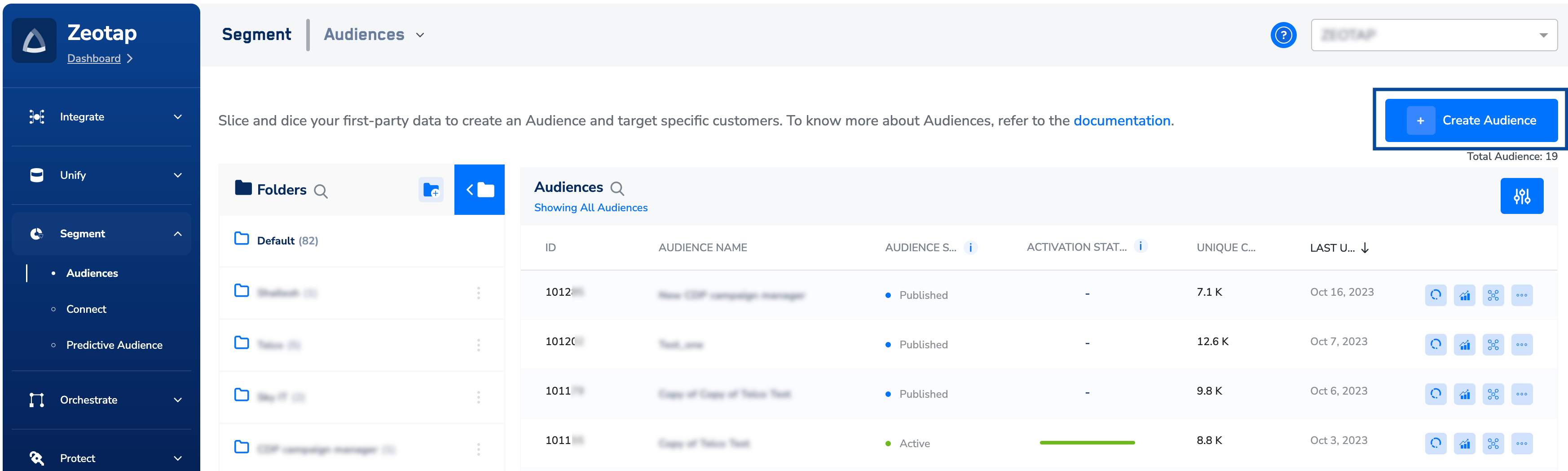Expand the Integrate sidebar section
Viewport: 1568px width, 471px height.
(x=101, y=117)
